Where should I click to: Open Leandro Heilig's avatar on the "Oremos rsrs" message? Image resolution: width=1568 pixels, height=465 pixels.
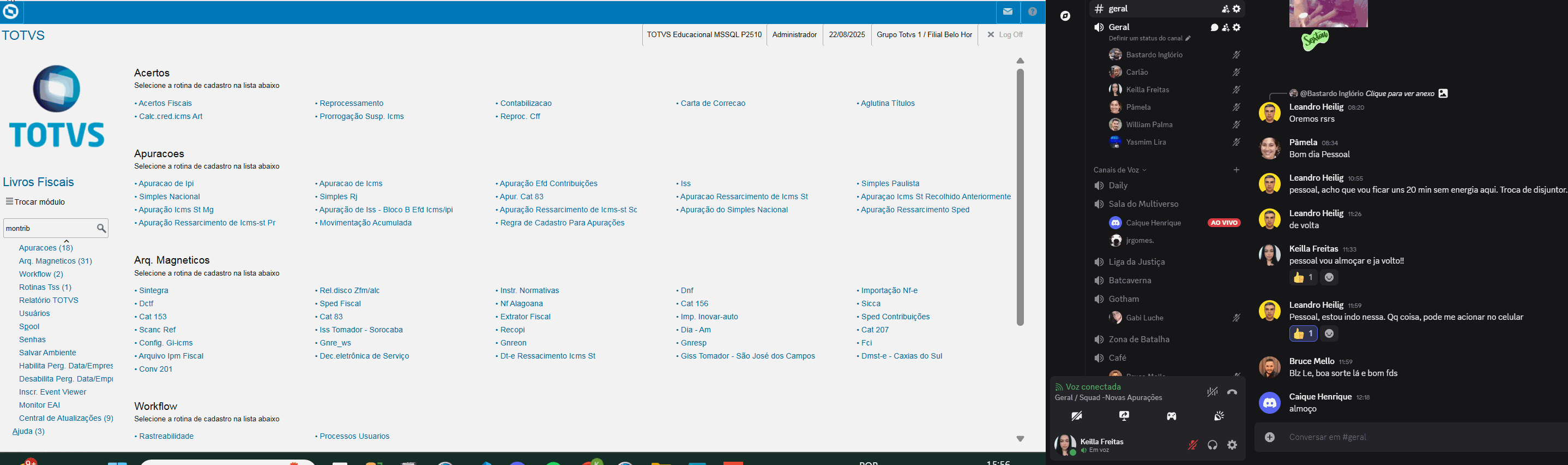coord(1270,113)
